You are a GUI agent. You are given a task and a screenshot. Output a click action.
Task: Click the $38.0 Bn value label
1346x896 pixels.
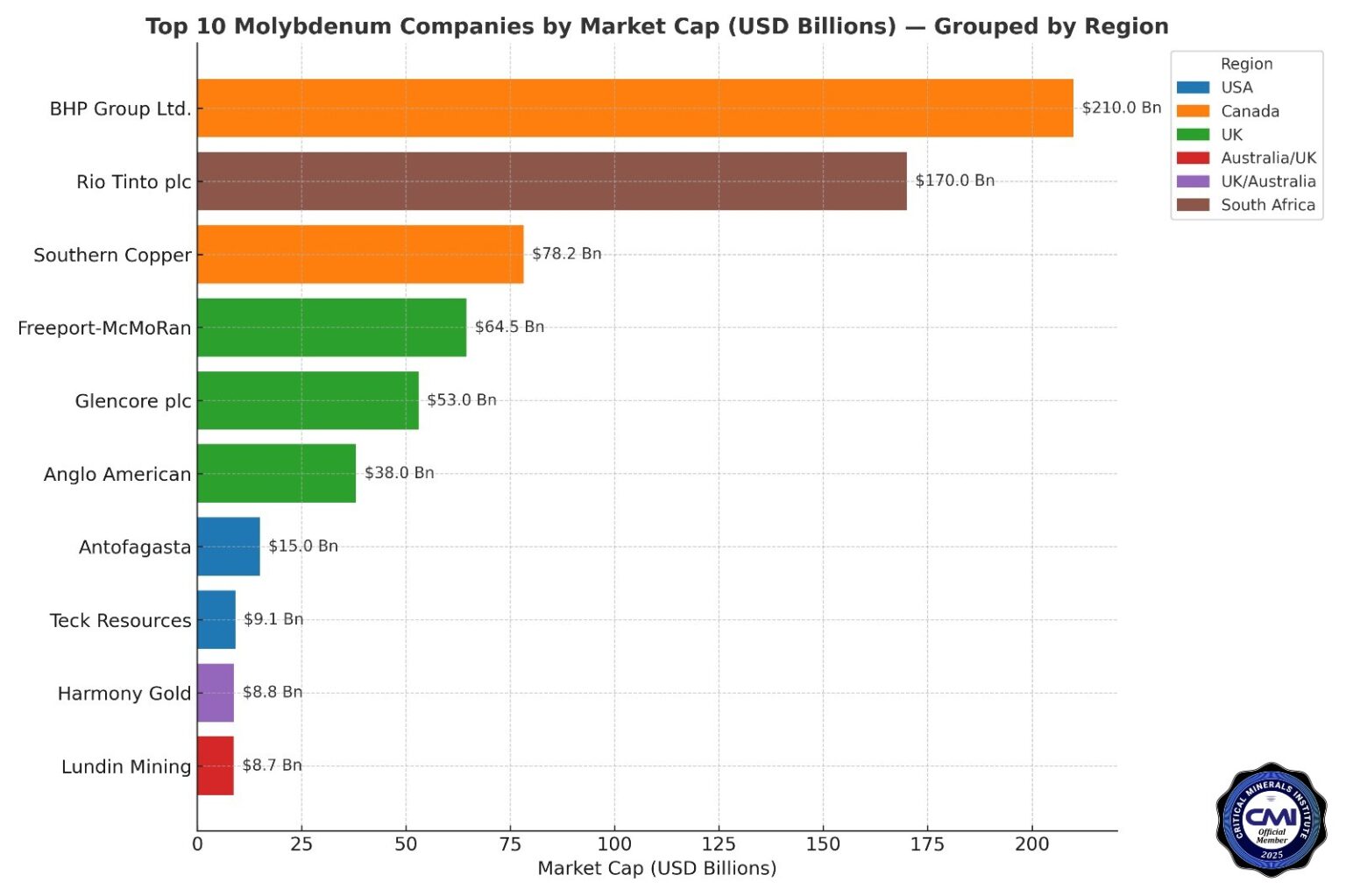[400, 473]
